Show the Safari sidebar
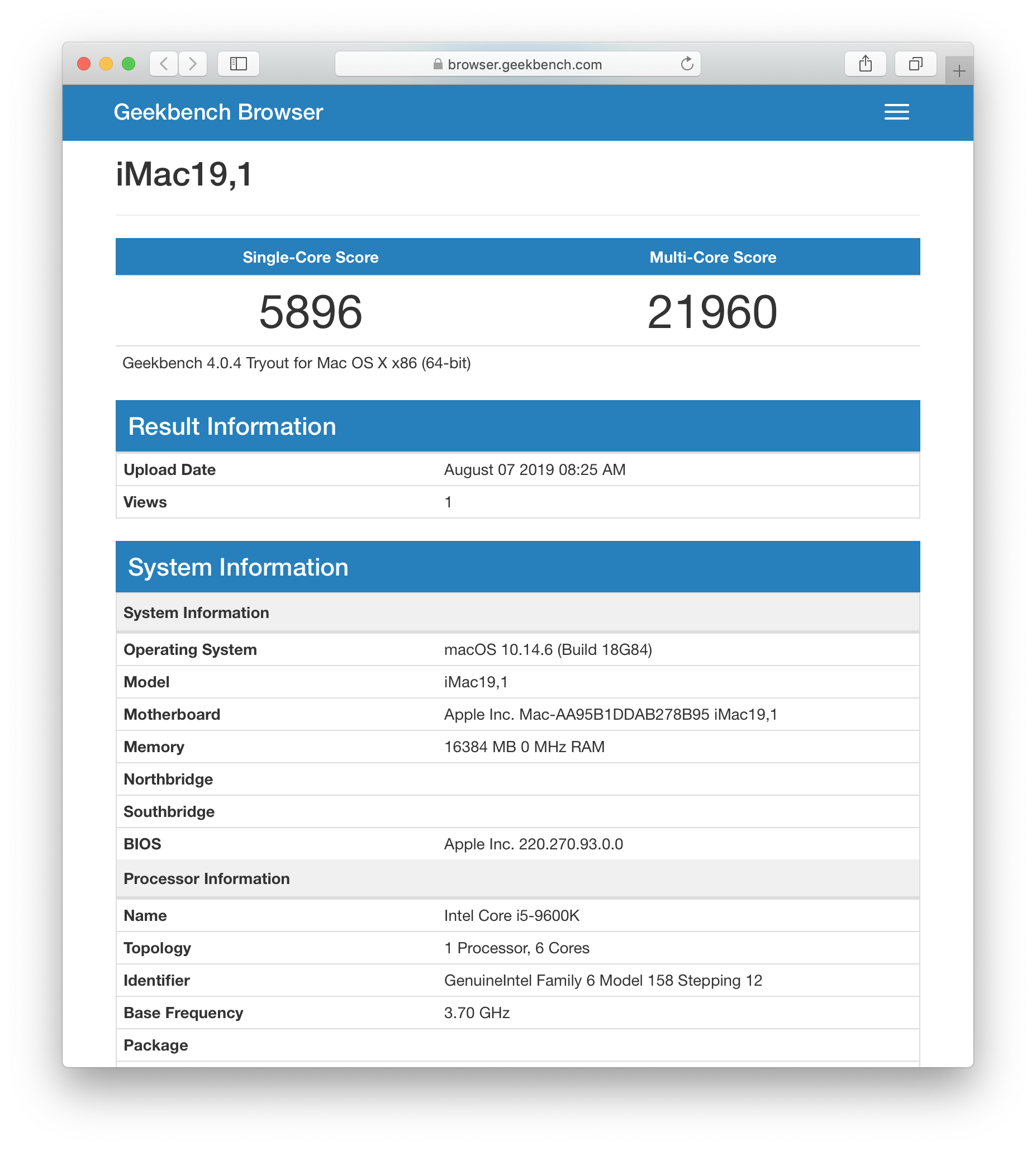The width and height of the screenshot is (1036, 1150). [239, 64]
